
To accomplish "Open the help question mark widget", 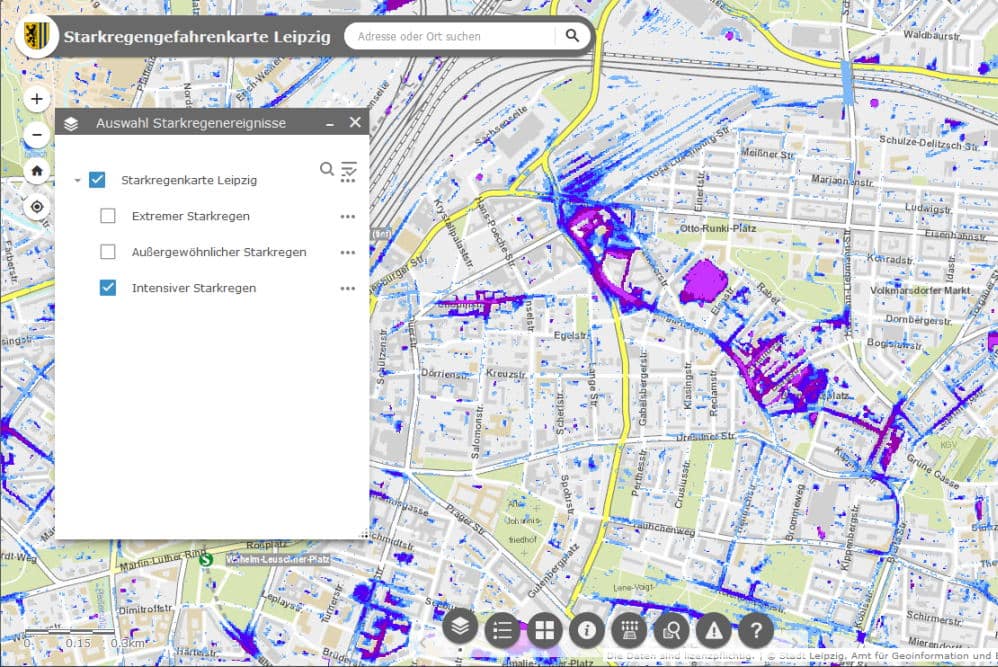I will click(756, 629).
